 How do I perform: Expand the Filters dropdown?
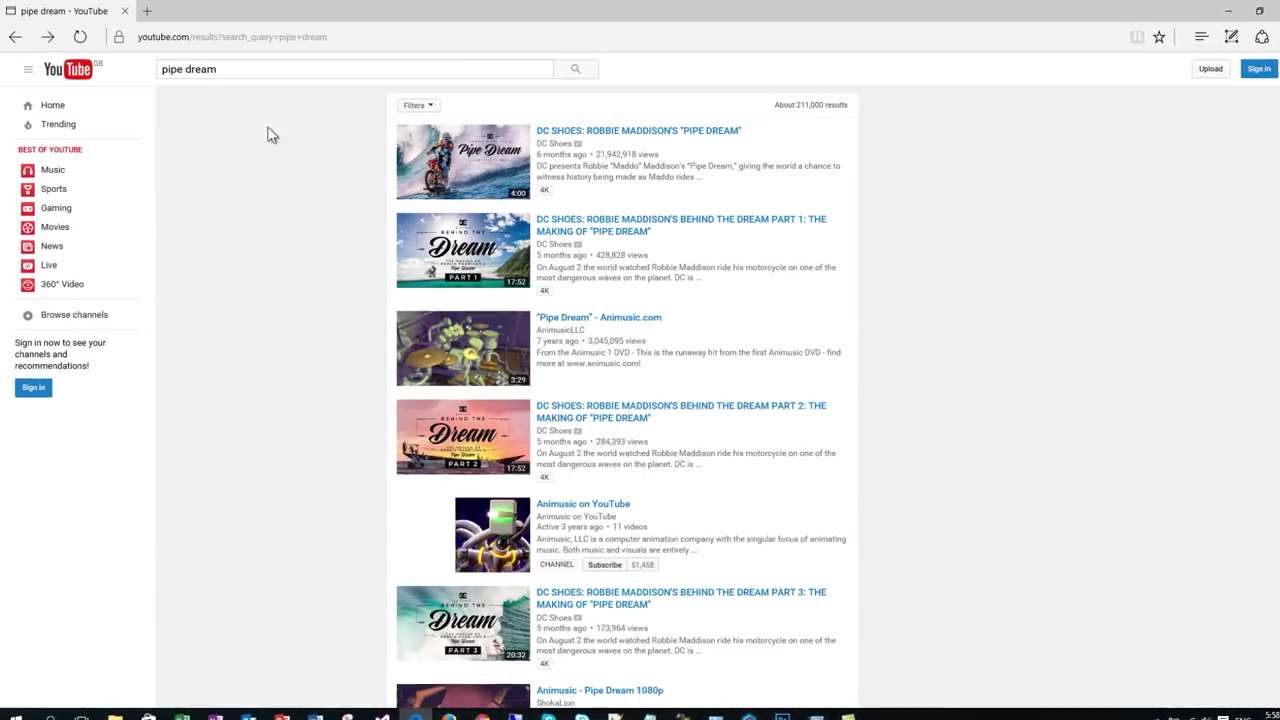click(418, 105)
